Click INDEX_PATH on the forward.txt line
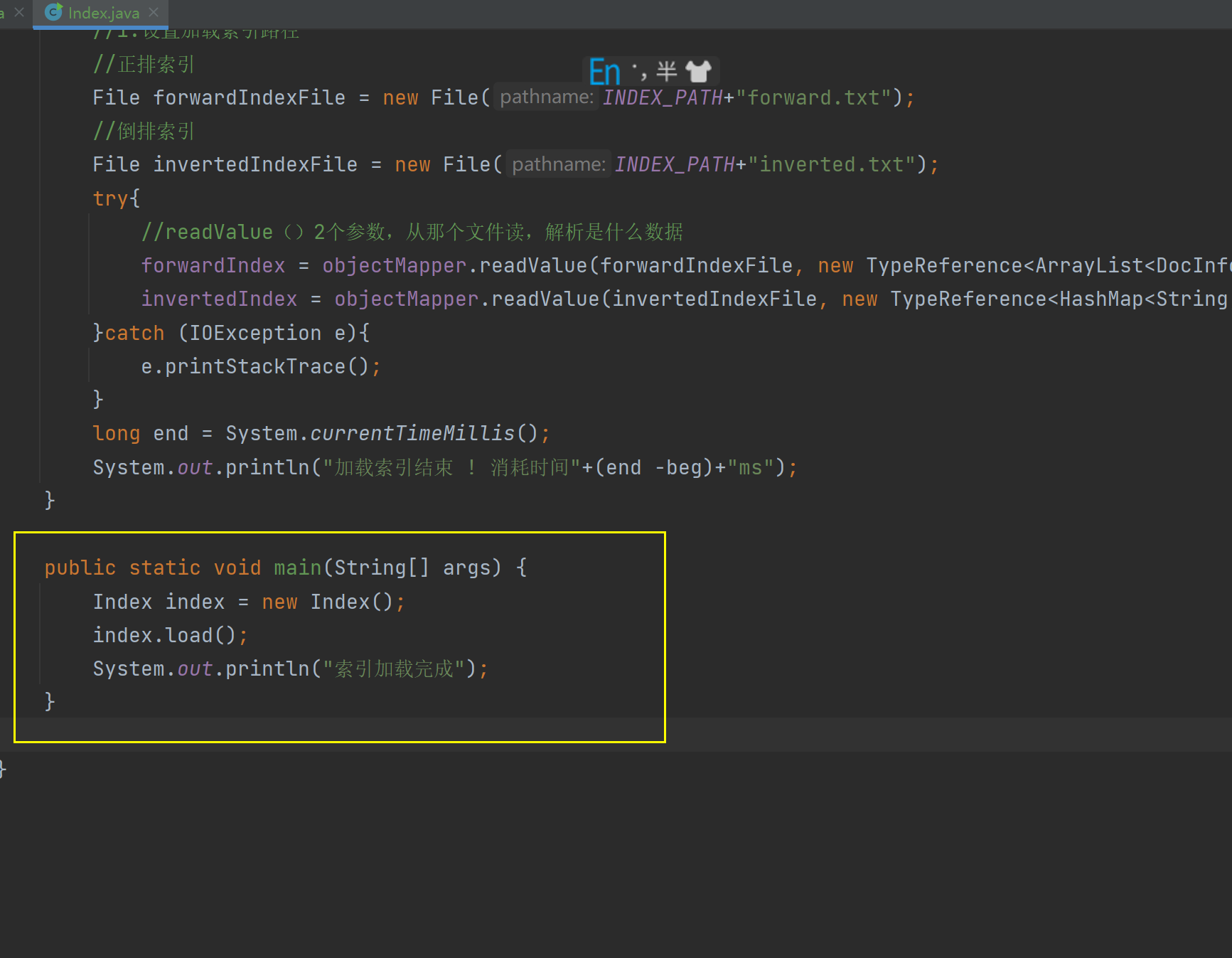This screenshot has width=1232, height=958. [x=663, y=97]
